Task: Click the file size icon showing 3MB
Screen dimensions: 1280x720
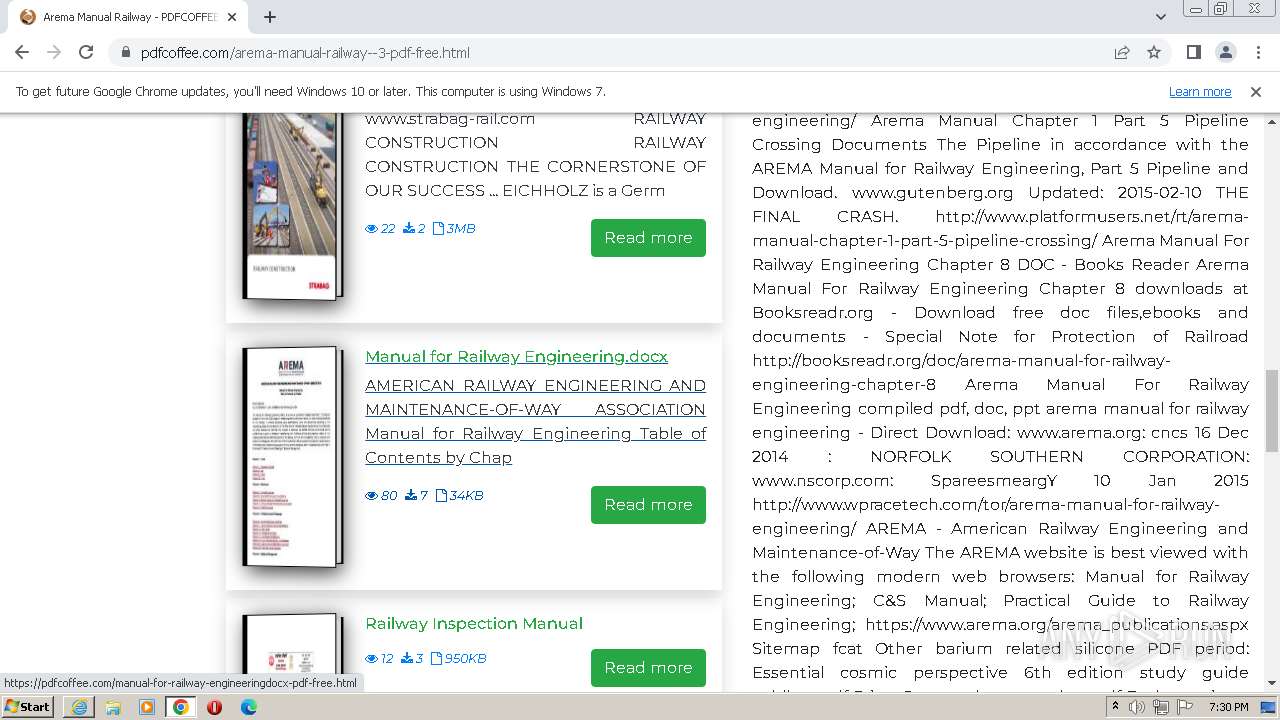Action: click(x=438, y=229)
